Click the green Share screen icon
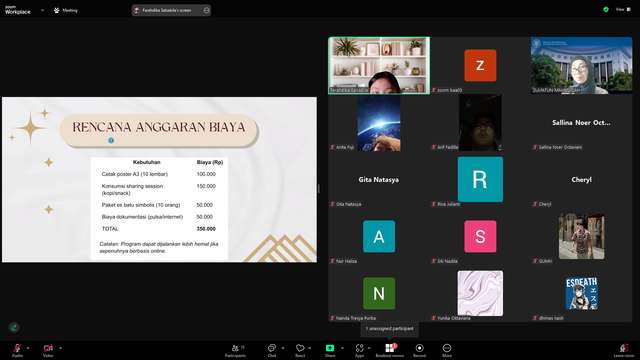The image size is (640, 360). pos(330,348)
